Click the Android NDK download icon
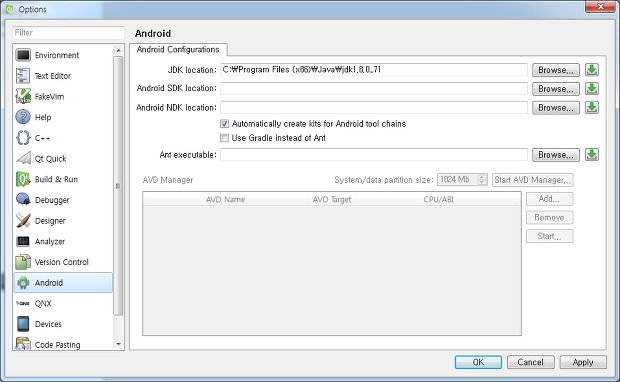Viewport: 620px width, 382px height. pos(592,107)
